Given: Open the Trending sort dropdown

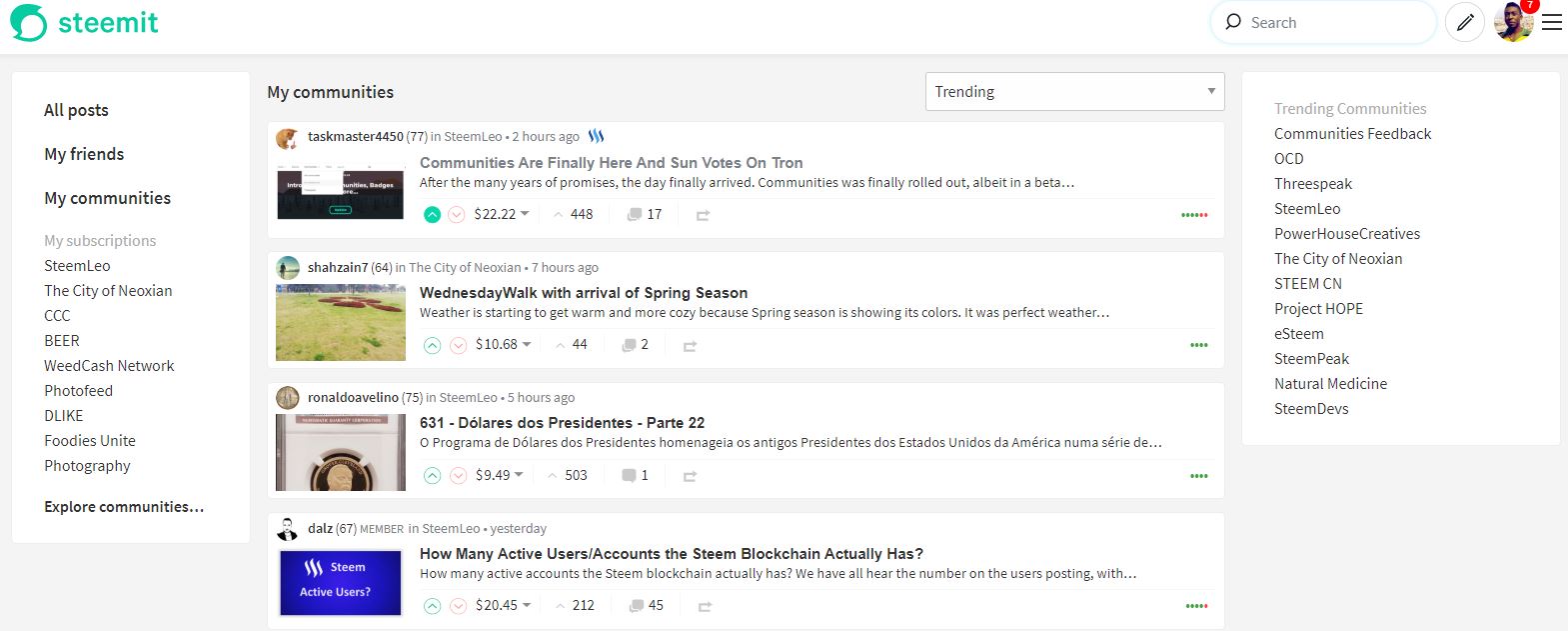Looking at the screenshot, I should tap(1075, 91).
